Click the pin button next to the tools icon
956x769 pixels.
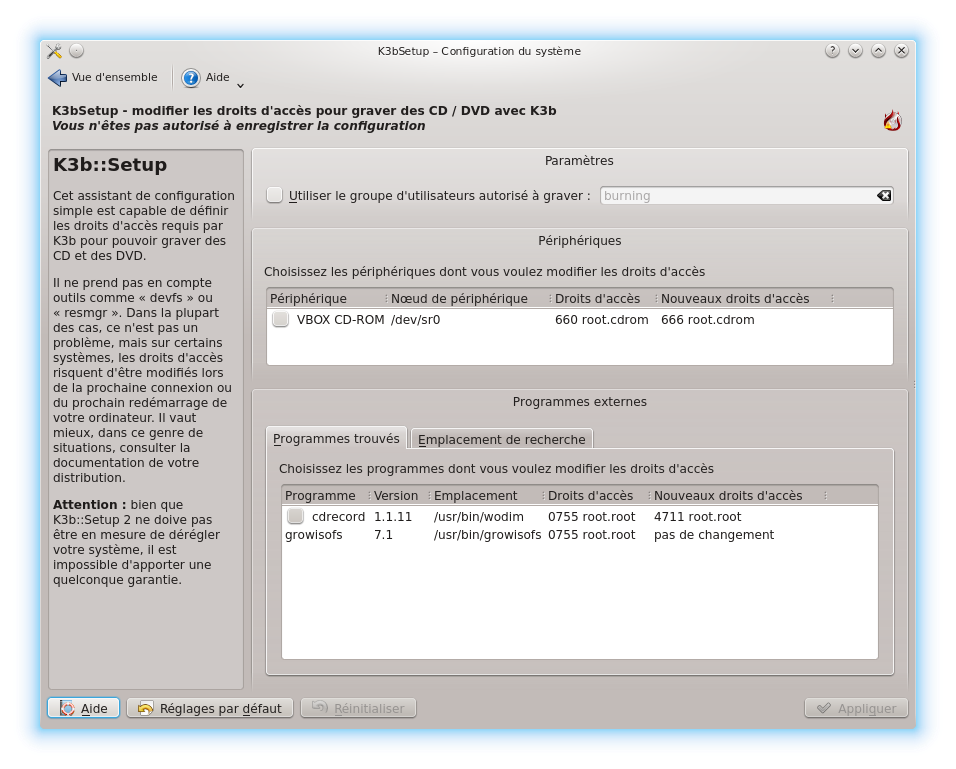[x=77, y=51]
